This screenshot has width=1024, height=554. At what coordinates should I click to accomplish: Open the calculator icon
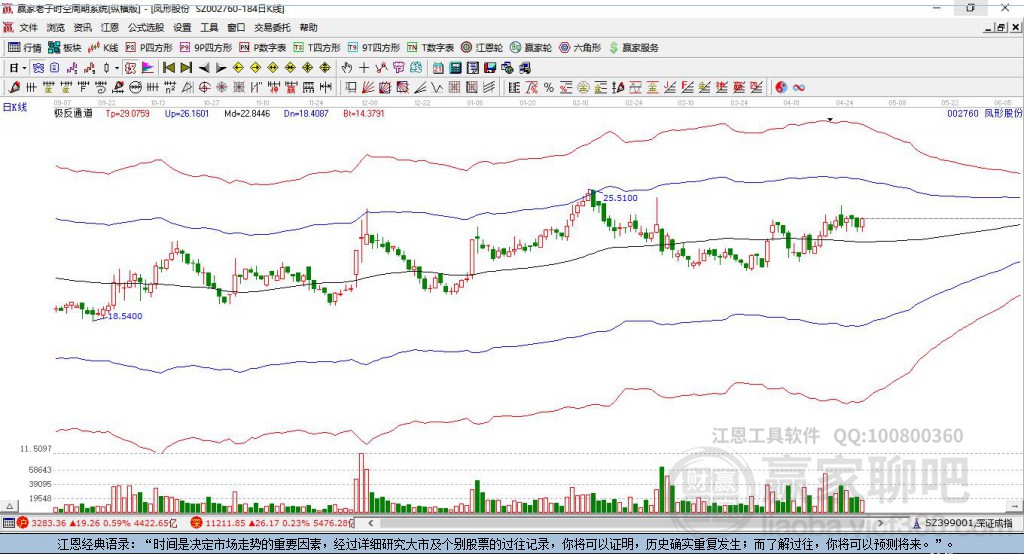[455, 68]
